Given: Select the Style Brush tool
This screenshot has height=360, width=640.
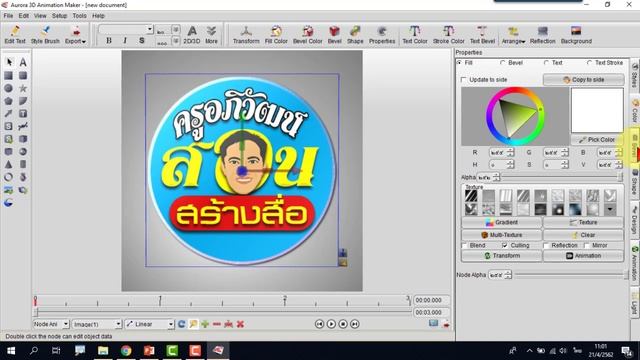Looking at the screenshot, I should pos(45,35).
